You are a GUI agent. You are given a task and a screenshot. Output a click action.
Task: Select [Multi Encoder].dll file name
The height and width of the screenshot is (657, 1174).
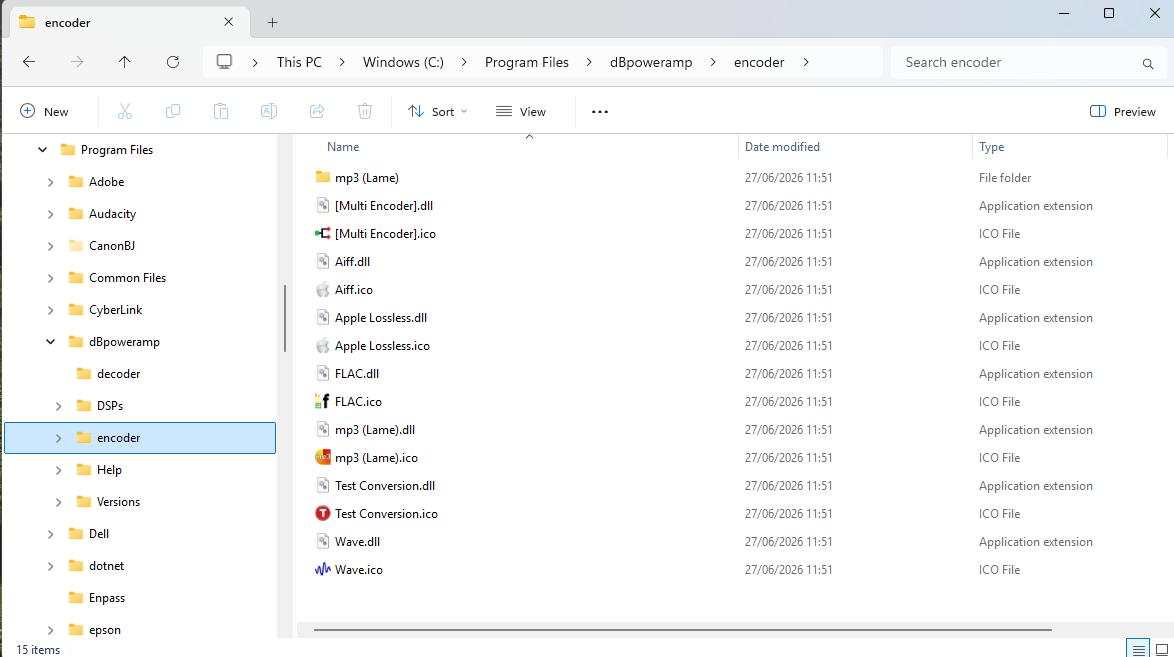click(x=384, y=206)
